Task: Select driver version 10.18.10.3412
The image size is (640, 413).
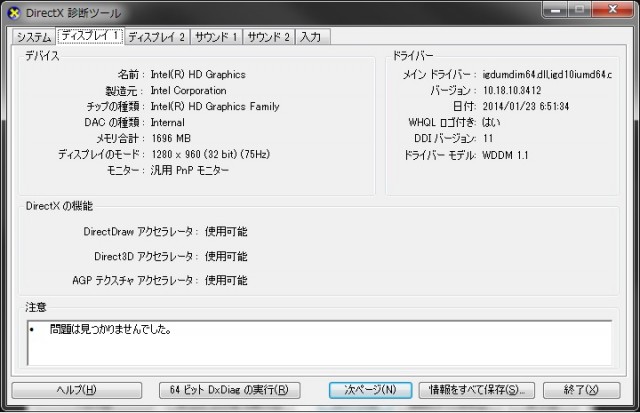Action: [512, 90]
